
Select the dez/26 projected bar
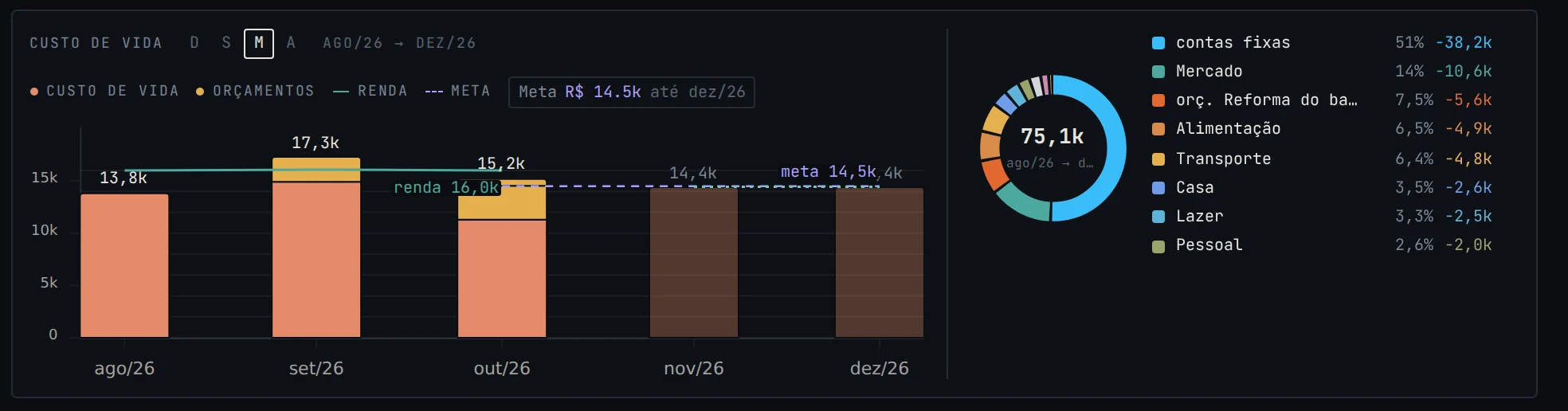click(880, 263)
